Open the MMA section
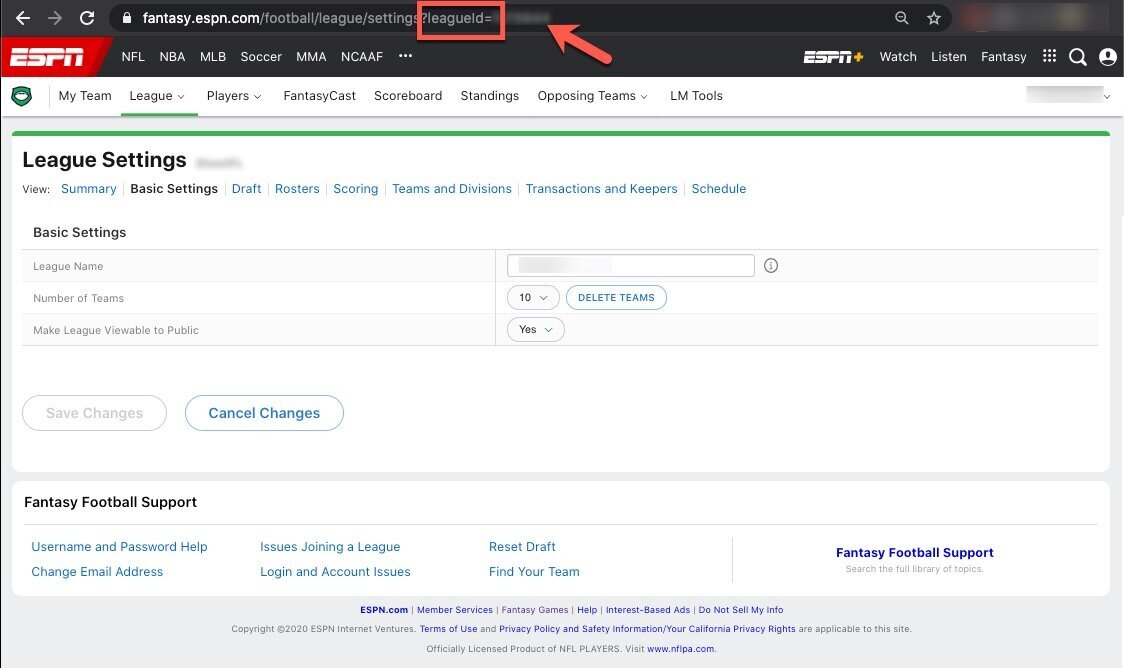 tap(311, 57)
